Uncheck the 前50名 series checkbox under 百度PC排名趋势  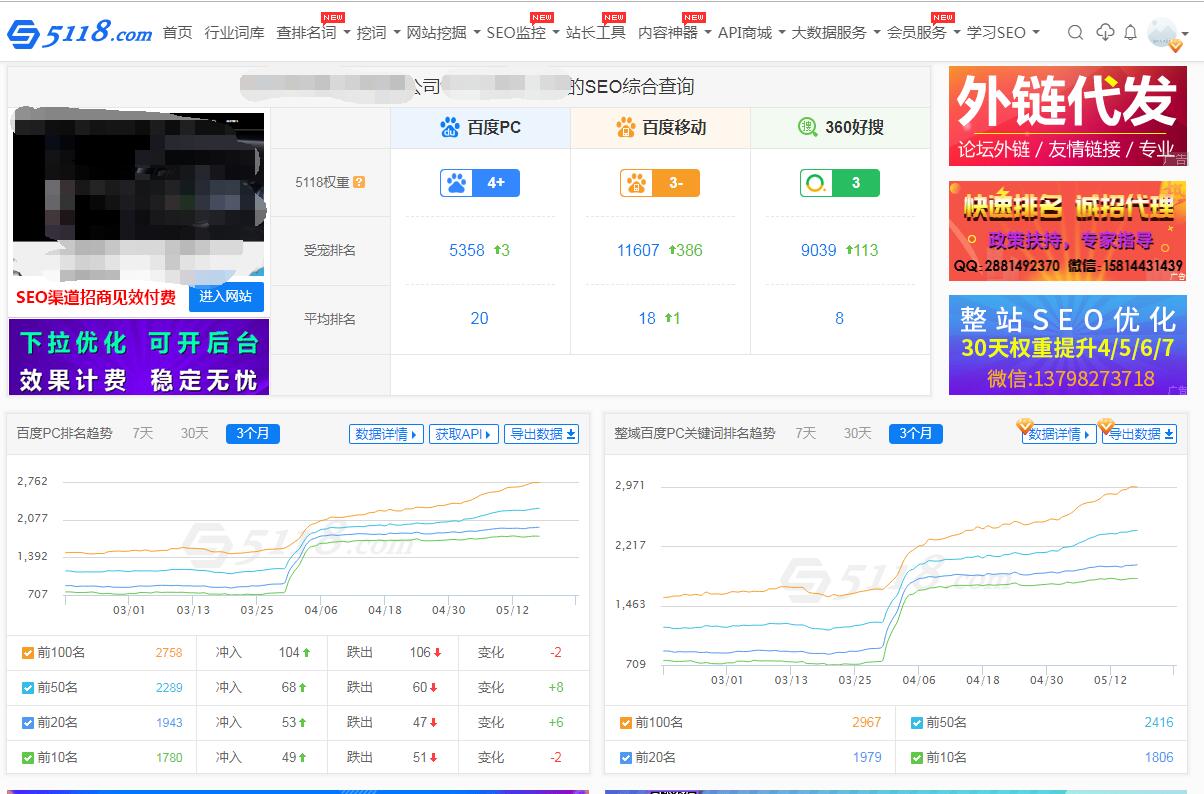click(28, 688)
